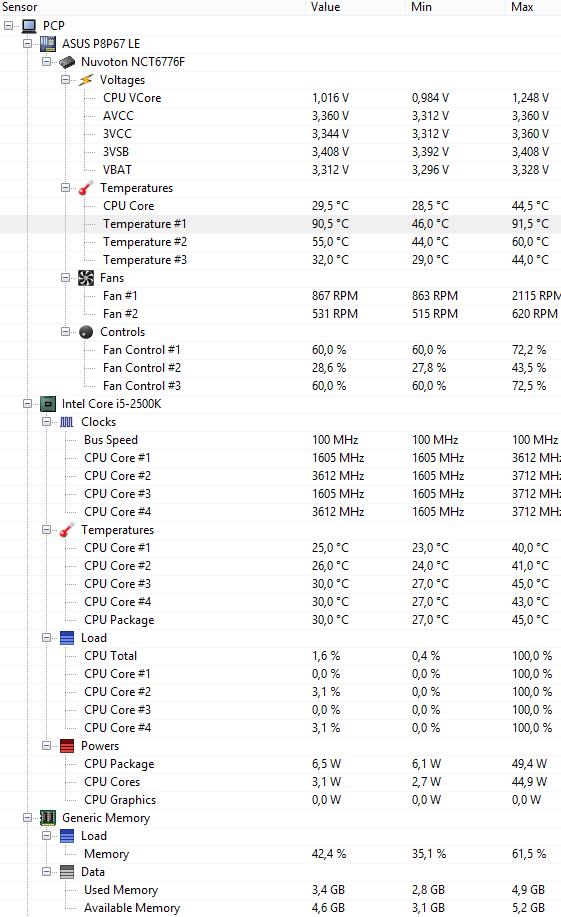Click the Nuvoton Temperatures thermometer icon
The width and height of the screenshot is (561, 917).
coord(86,188)
